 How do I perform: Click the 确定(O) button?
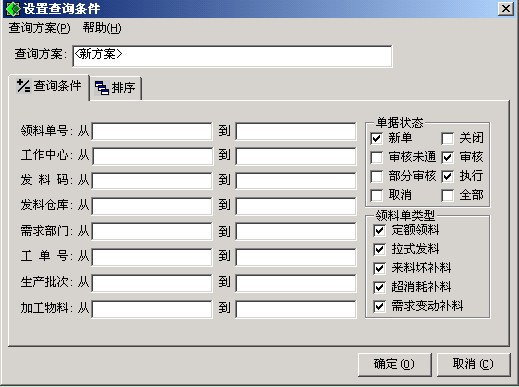click(x=394, y=364)
